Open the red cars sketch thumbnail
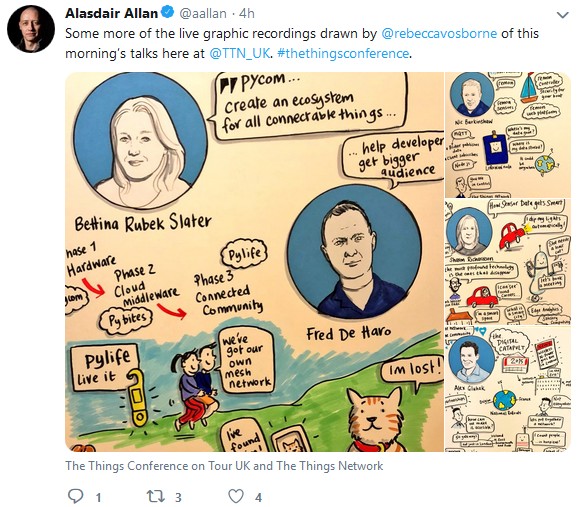The height and width of the screenshot is (507, 583). coord(508,262)
